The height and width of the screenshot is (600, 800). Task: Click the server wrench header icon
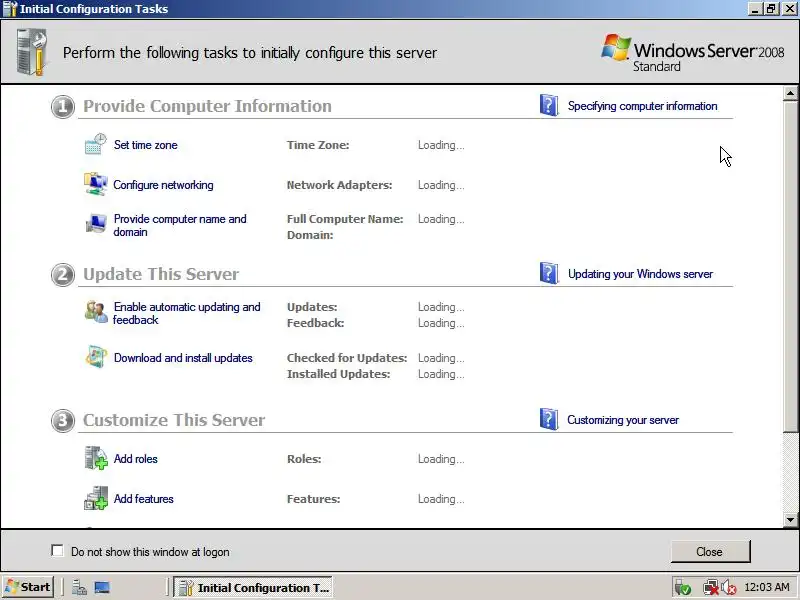click(32, 52)
